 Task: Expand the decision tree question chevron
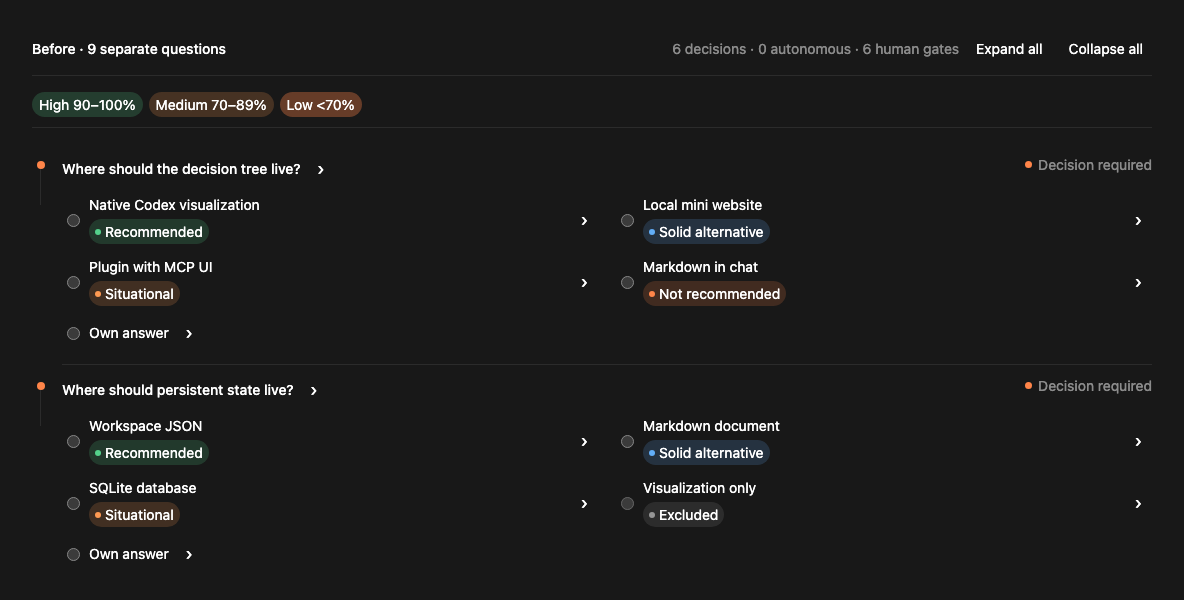point(321,170)
